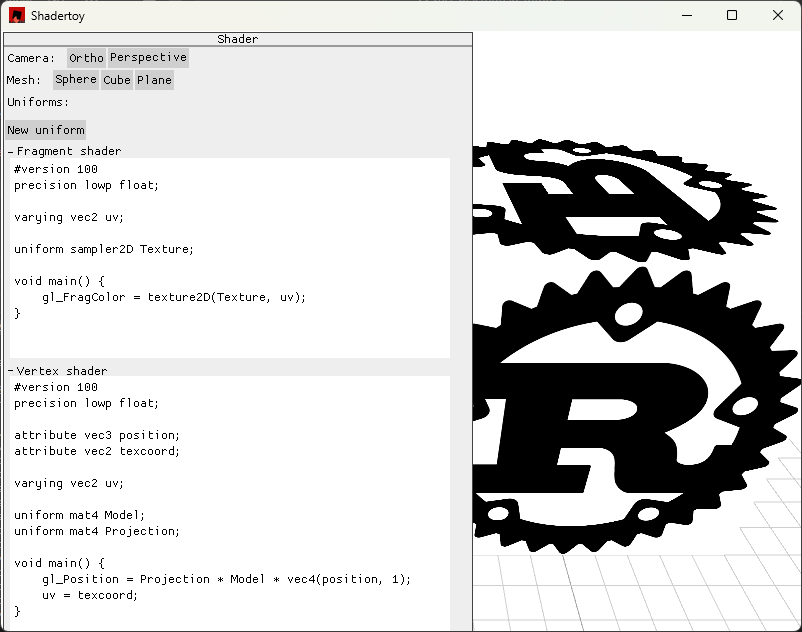Screen dimensions: 802x632
Task: Click the 'uniform mat4 Projection;' line
Action: pyautogui.click(x=97, y=531)
